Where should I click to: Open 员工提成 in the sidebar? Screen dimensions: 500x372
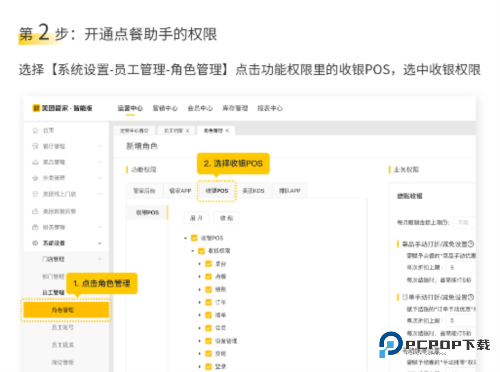tap(63, 345)
